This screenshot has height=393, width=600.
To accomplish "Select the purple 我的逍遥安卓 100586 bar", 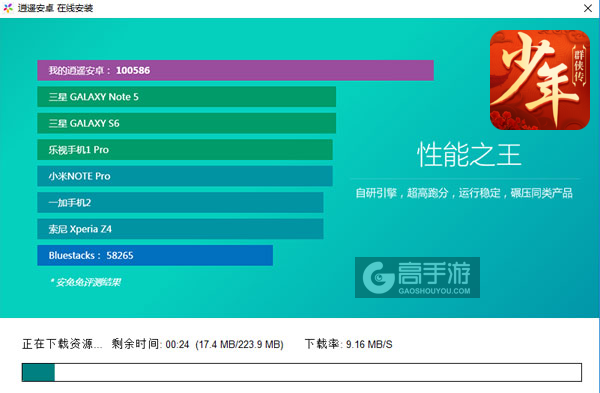I will tap(235, 70).
